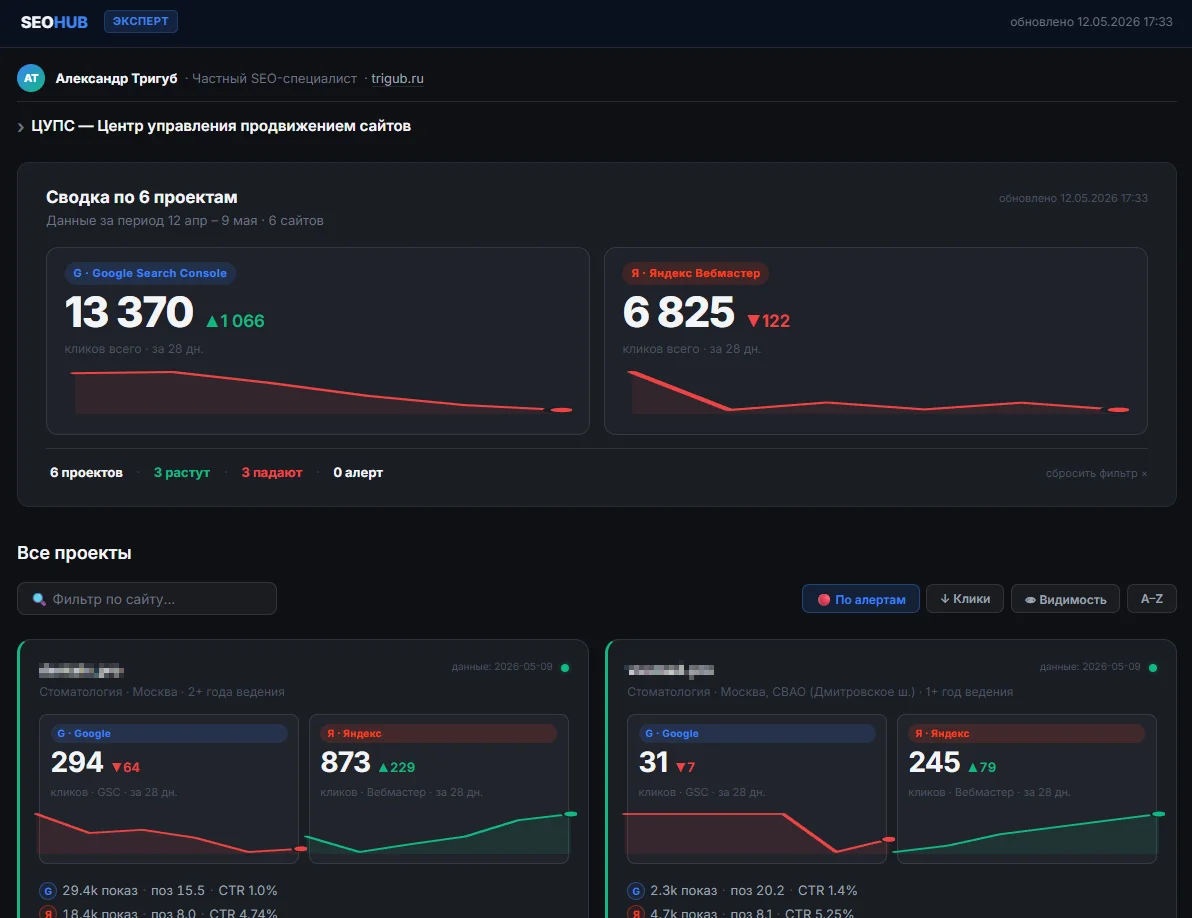This screenshot has height=918, width=1192.
Task: Click the AT user avatar icon
Action: [x=31, y=78]
